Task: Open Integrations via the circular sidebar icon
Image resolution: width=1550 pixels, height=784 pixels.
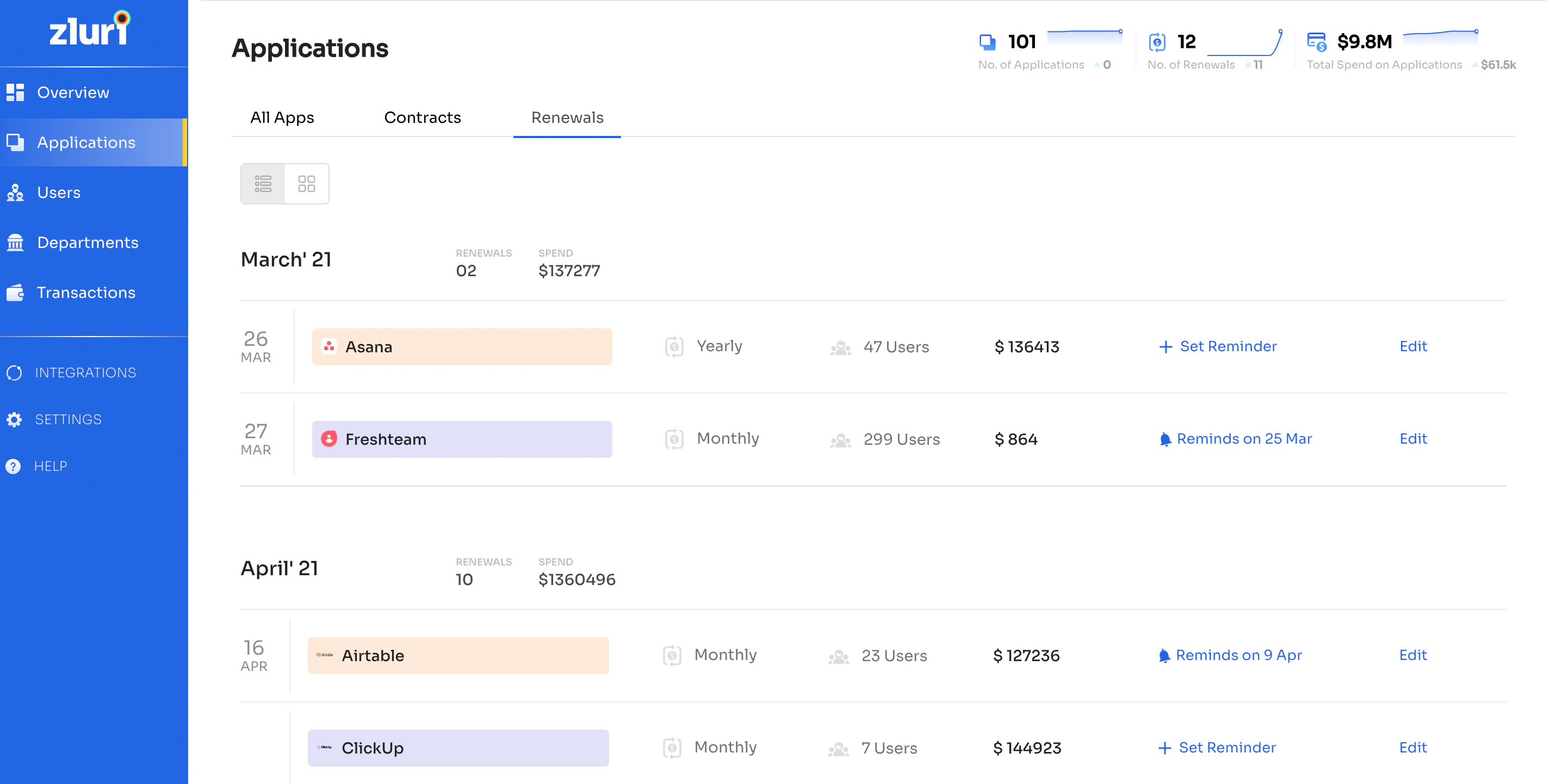Action: pos(15,372)
